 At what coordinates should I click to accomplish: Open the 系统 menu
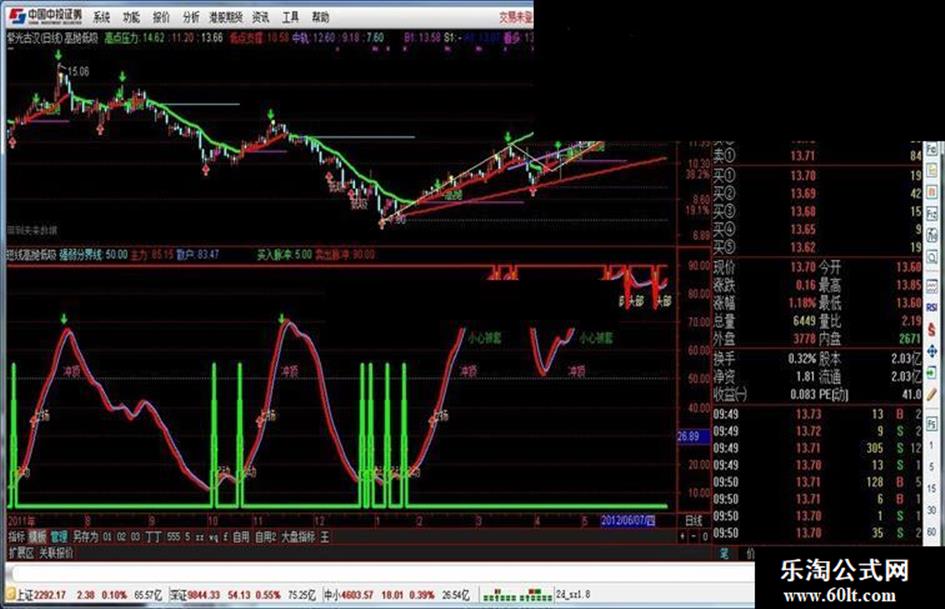101,17
